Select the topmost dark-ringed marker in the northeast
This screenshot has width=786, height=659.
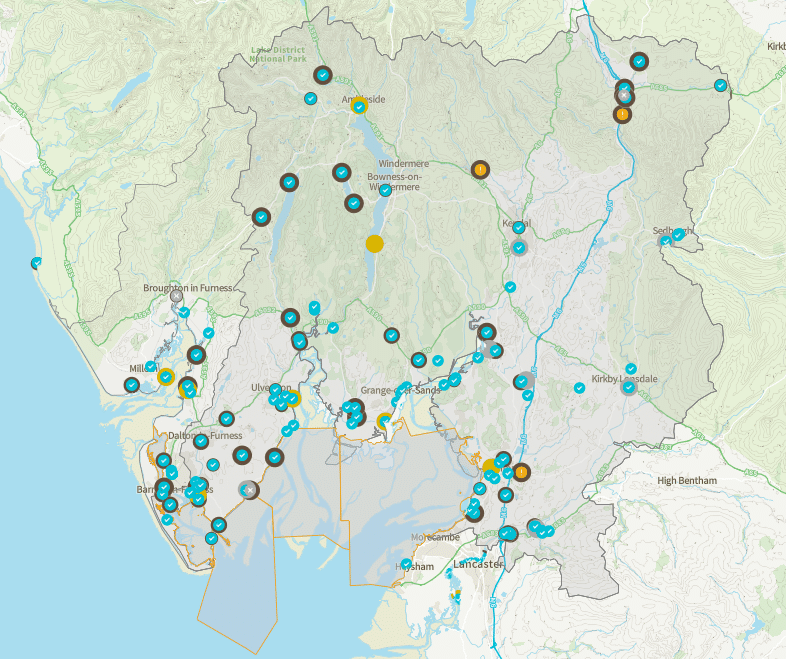click(639, 60)
